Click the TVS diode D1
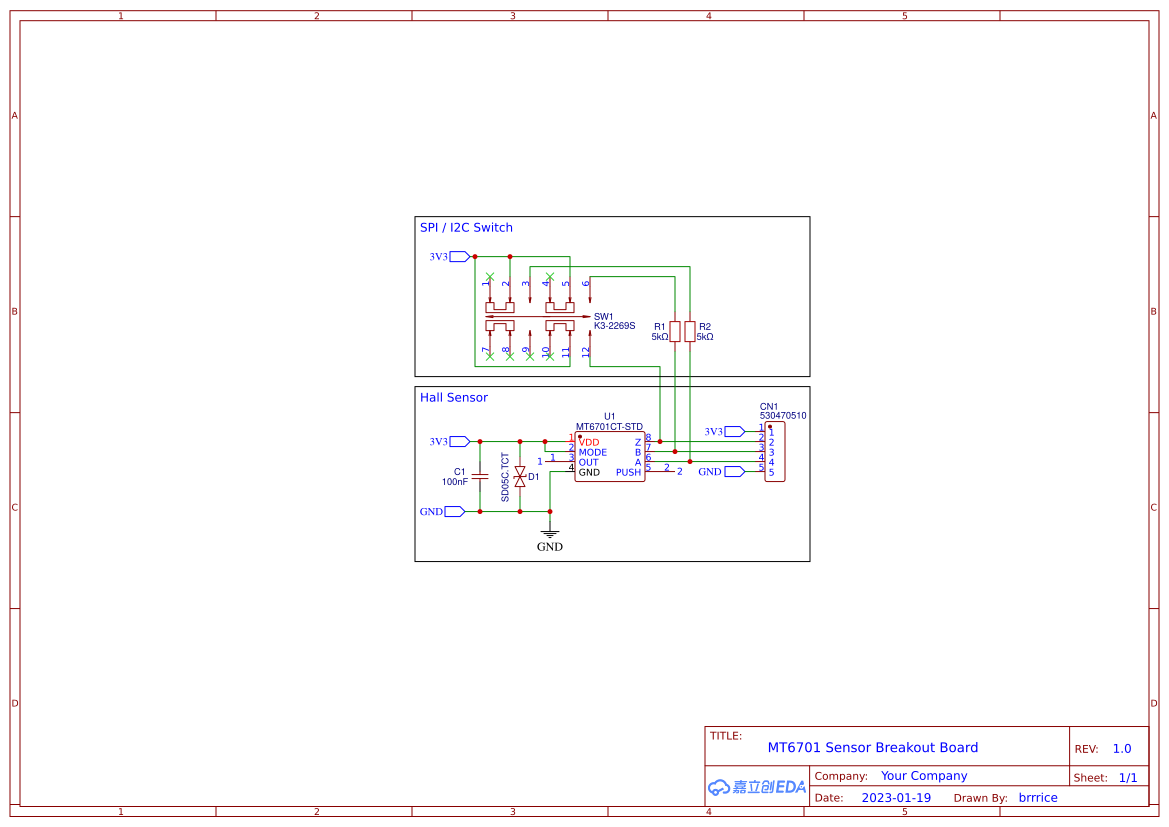The height and width of the screenshot is (827, 1169). point(520,476)
